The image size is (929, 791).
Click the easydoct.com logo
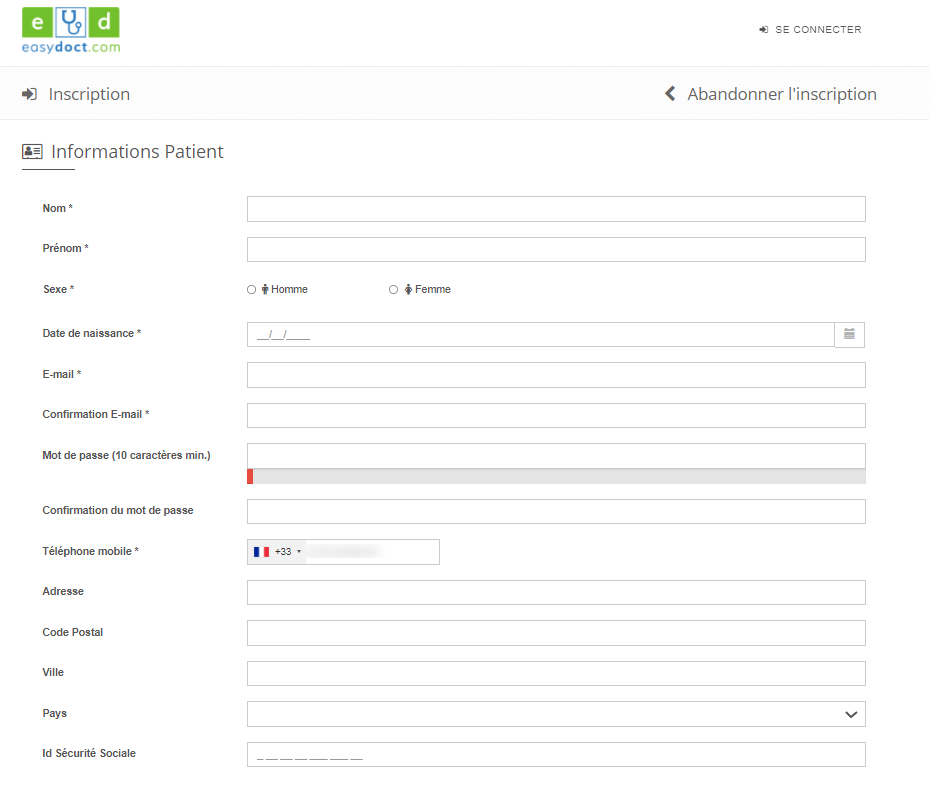tap(70, 31)
